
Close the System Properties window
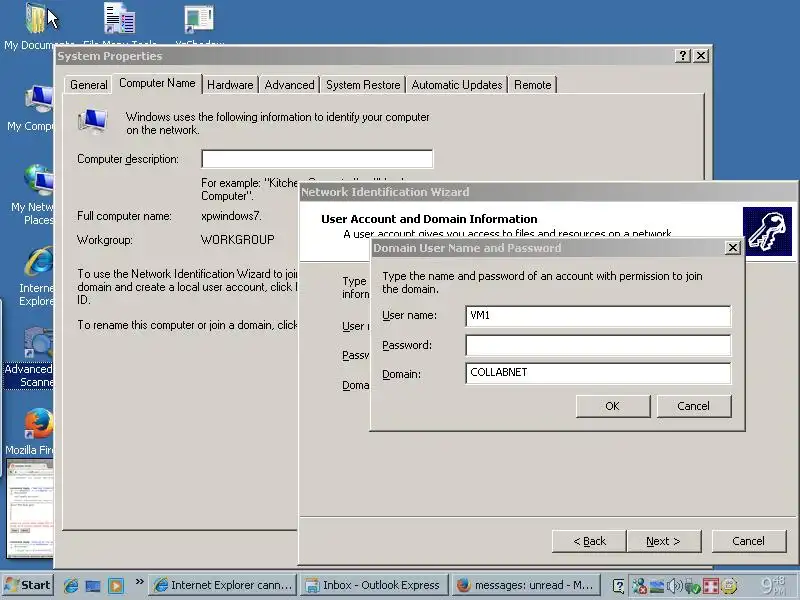tap(701, 56)
